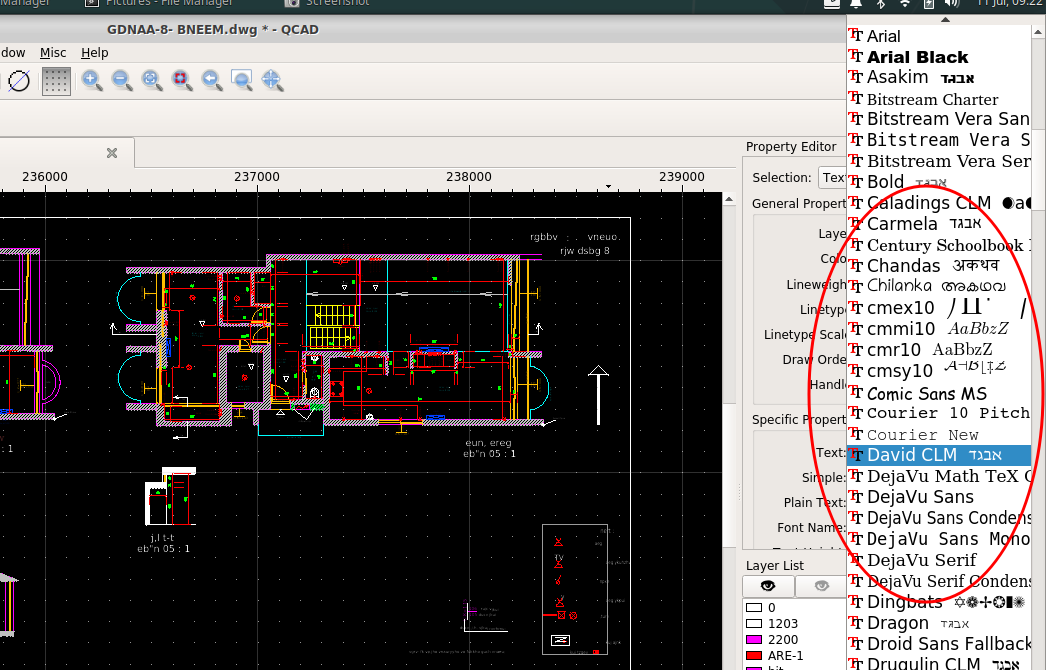Go to previous view zoom icon
Image resolution: width=1046 pixels, height=670 pixels.
point(212,81)
